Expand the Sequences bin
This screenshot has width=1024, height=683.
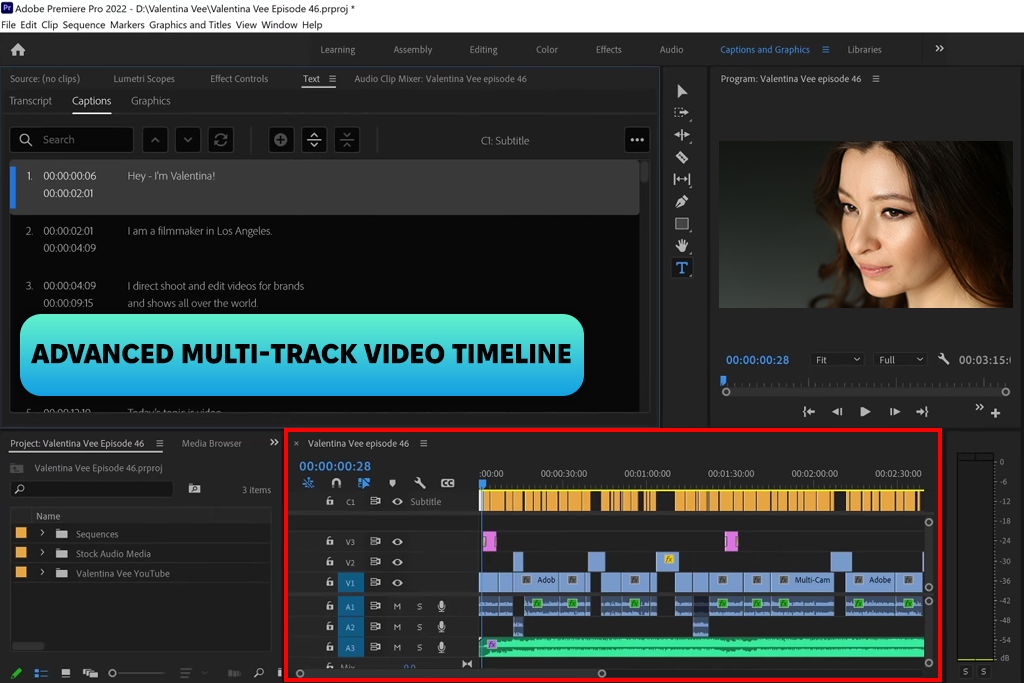pos(42,533)
